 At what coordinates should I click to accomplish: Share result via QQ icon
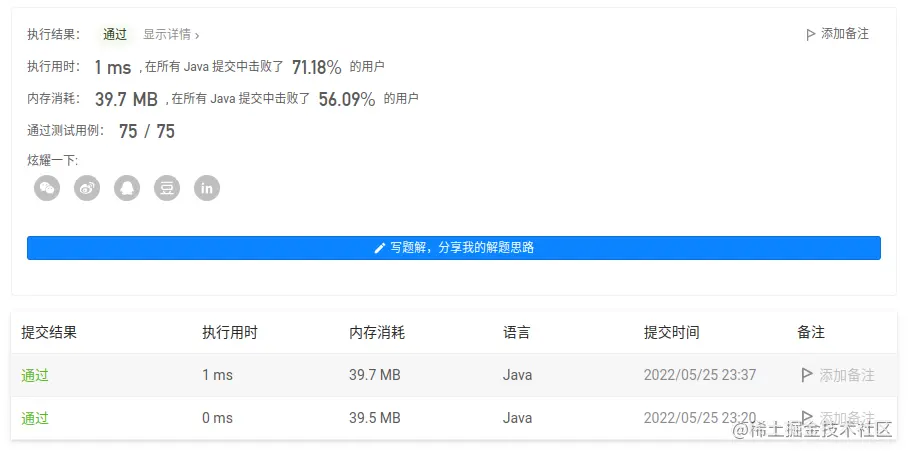click(127, 188)
